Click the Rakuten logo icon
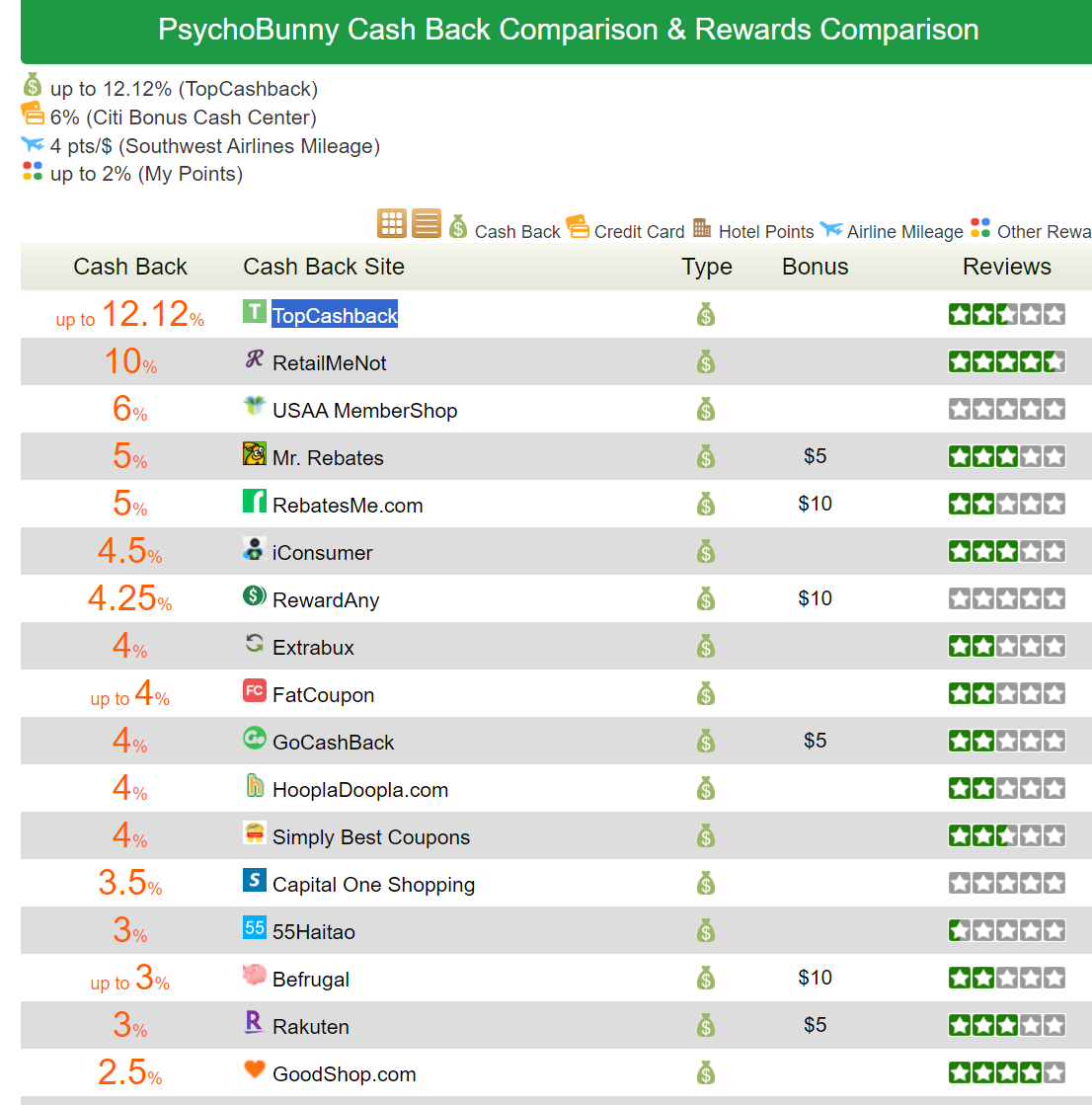Screen dimensions: 1092x1105 pyautogui.click(x=255, y=1023)
